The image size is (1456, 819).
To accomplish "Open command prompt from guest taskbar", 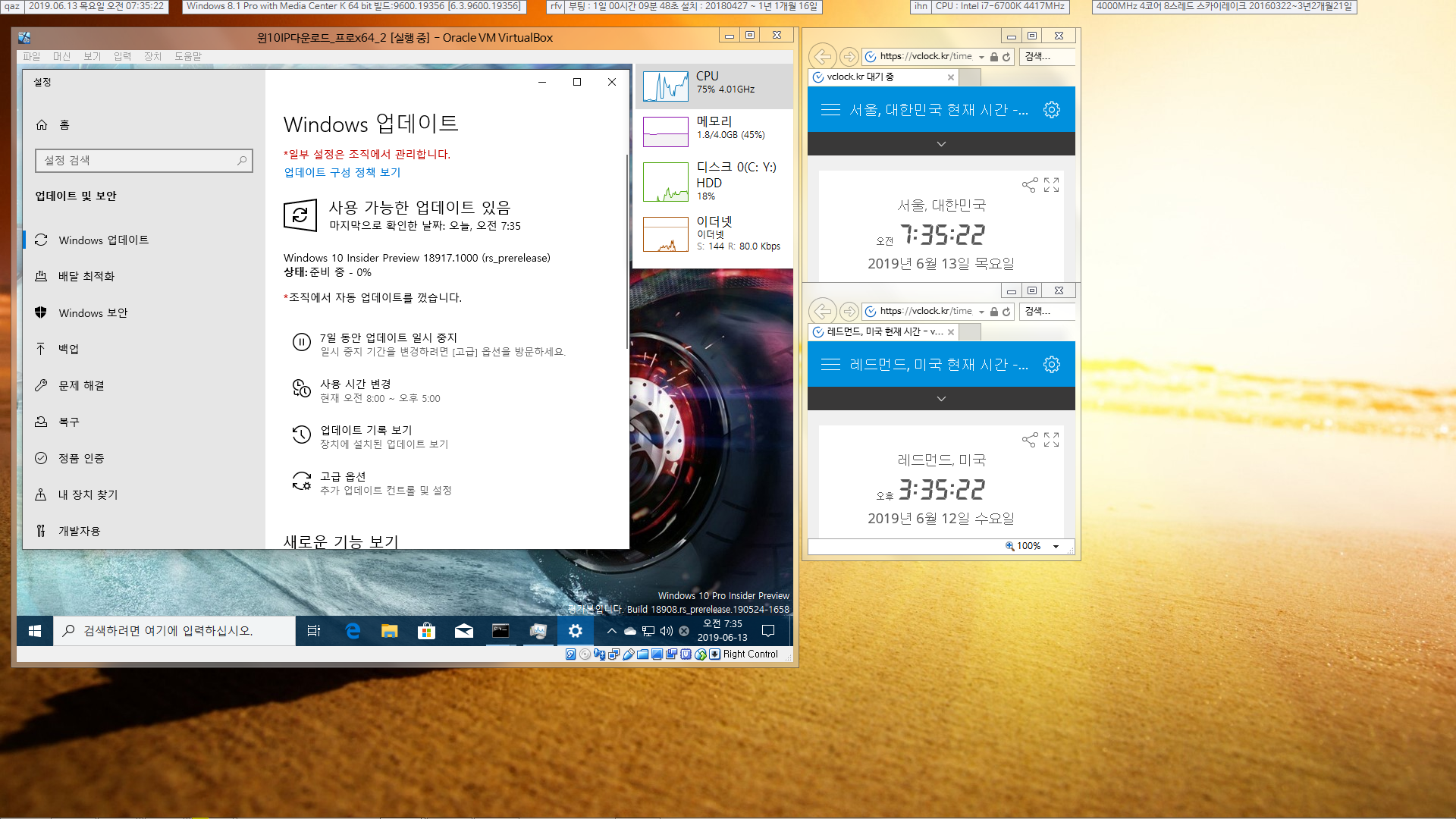I will pyautogui.click(x=500, y=630).
